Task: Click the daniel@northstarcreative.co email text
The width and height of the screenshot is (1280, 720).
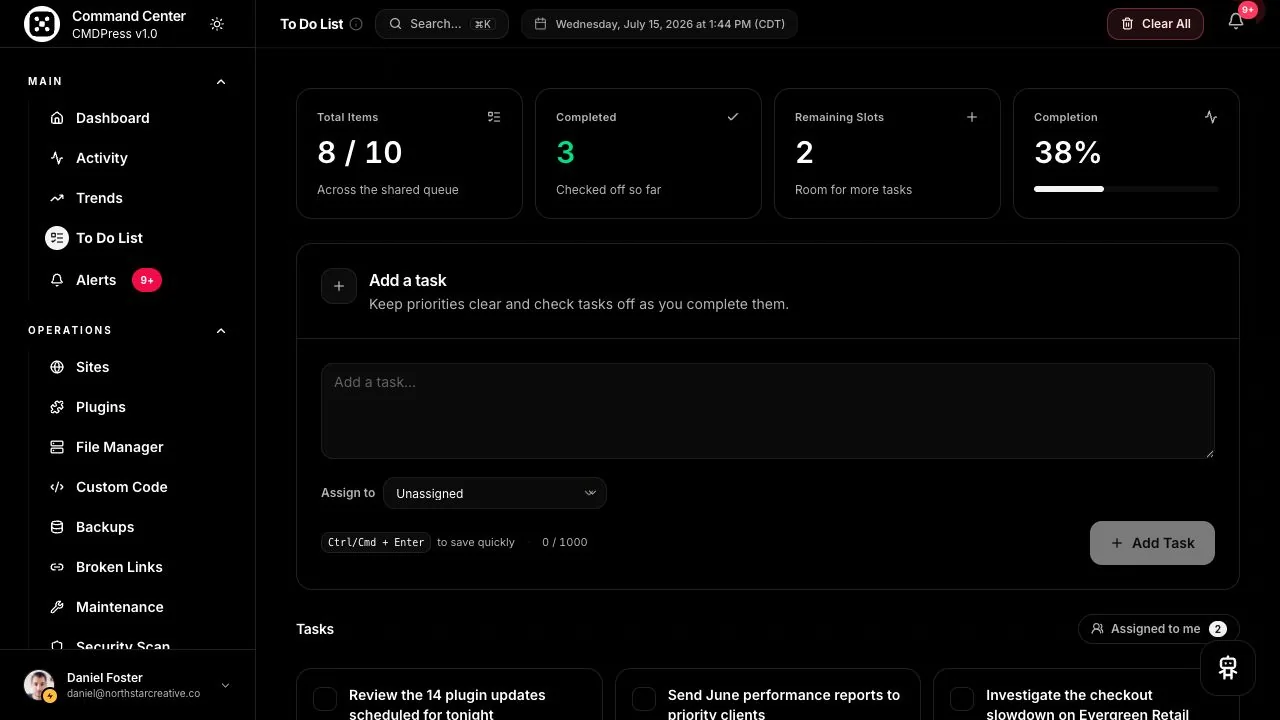Action: point(133,693)
